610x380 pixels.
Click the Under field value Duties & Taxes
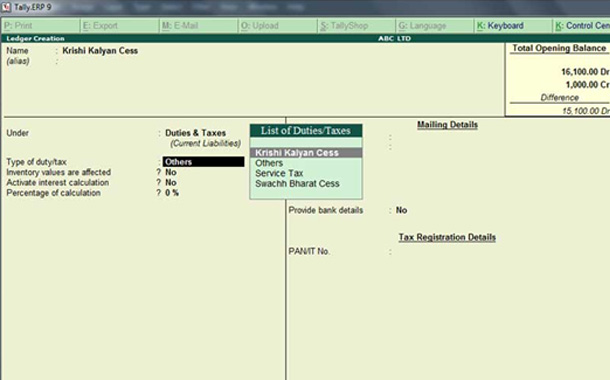coord(195,133)
